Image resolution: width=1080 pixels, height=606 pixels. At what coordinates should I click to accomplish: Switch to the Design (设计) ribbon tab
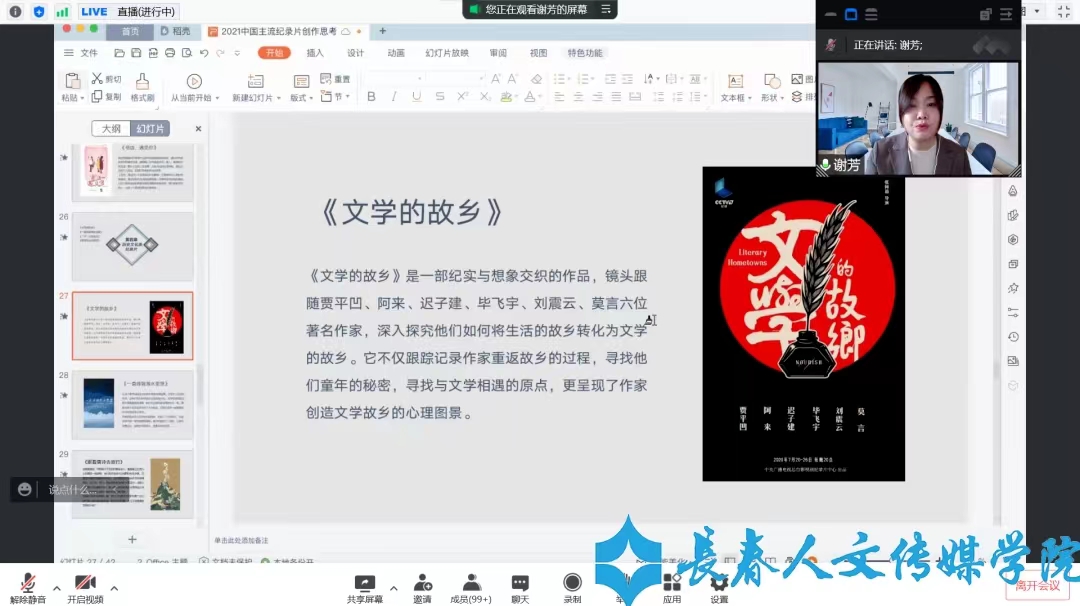click(x=355, y=53)
